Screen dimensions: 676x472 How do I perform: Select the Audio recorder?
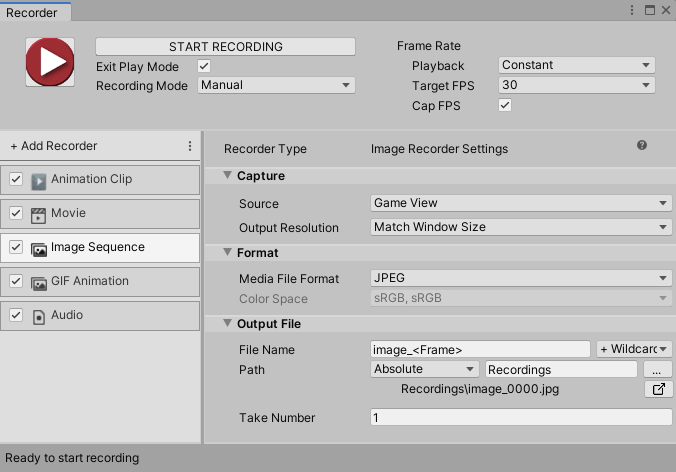point(100,316)
